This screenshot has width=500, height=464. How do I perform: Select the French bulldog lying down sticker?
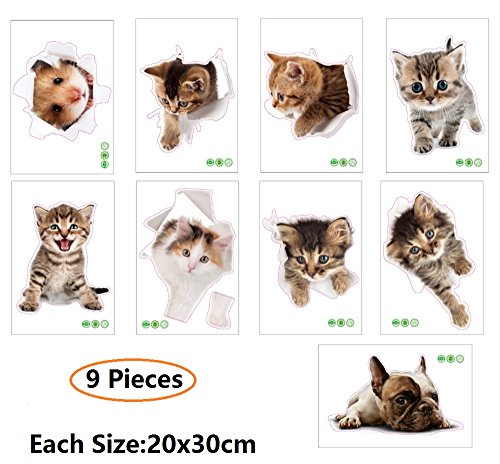click(x=395, y=396)
